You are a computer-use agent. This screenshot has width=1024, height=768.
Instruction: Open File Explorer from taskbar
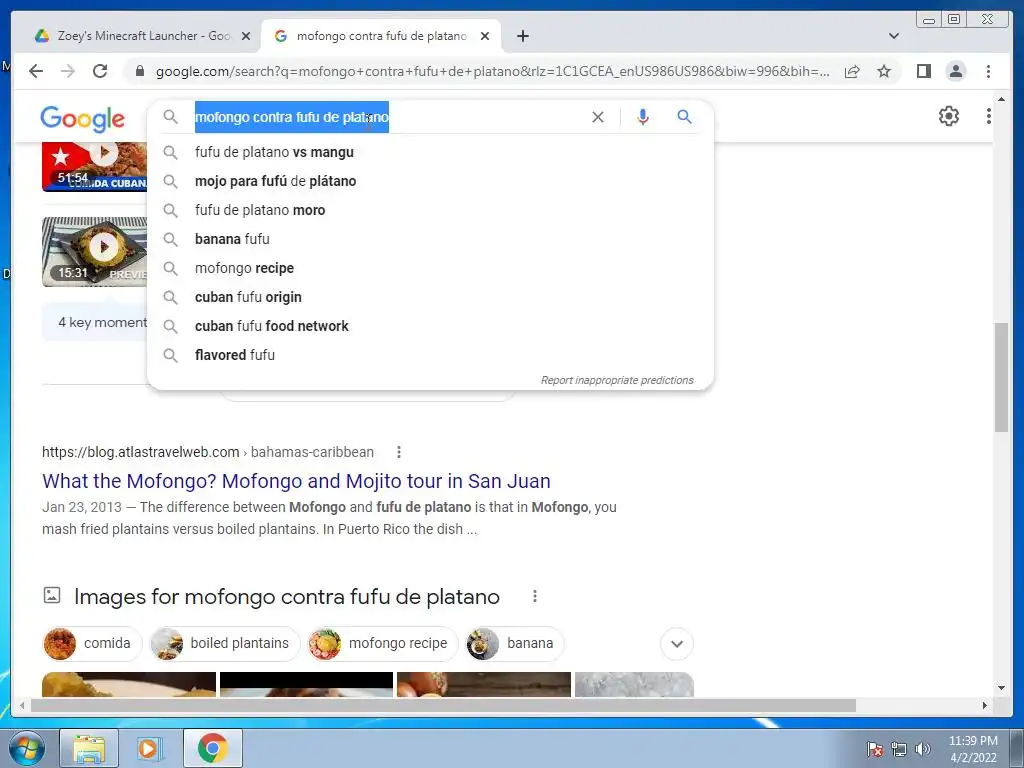click(89, 748)
